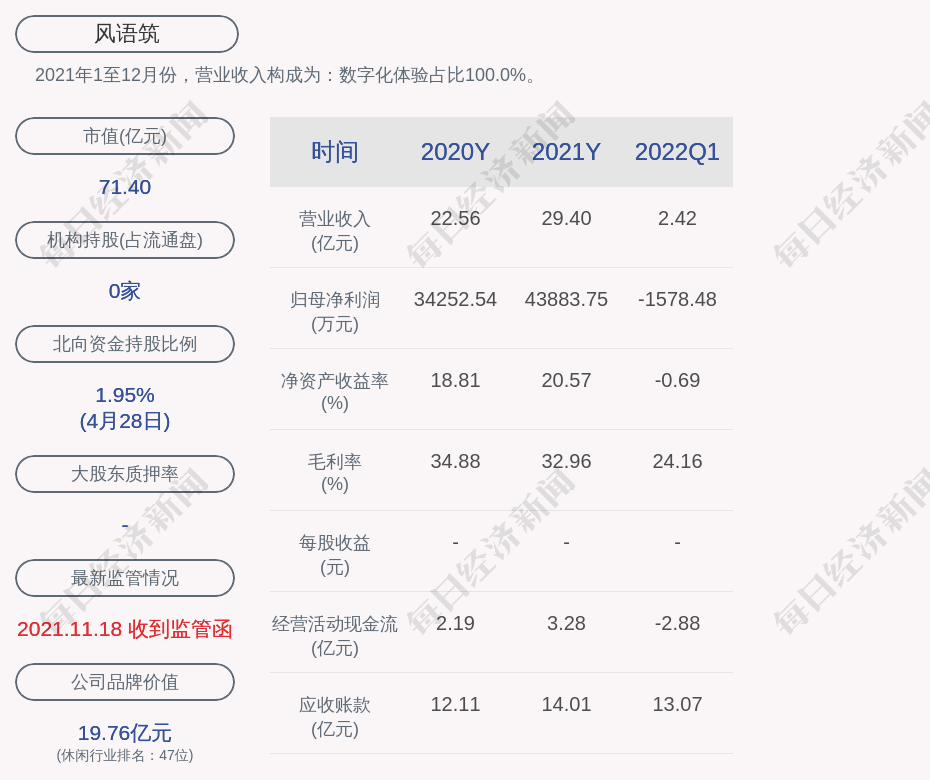Select 2022Q1 revenue value 2.42
930x780 pixels.
(x=677, y=218)
